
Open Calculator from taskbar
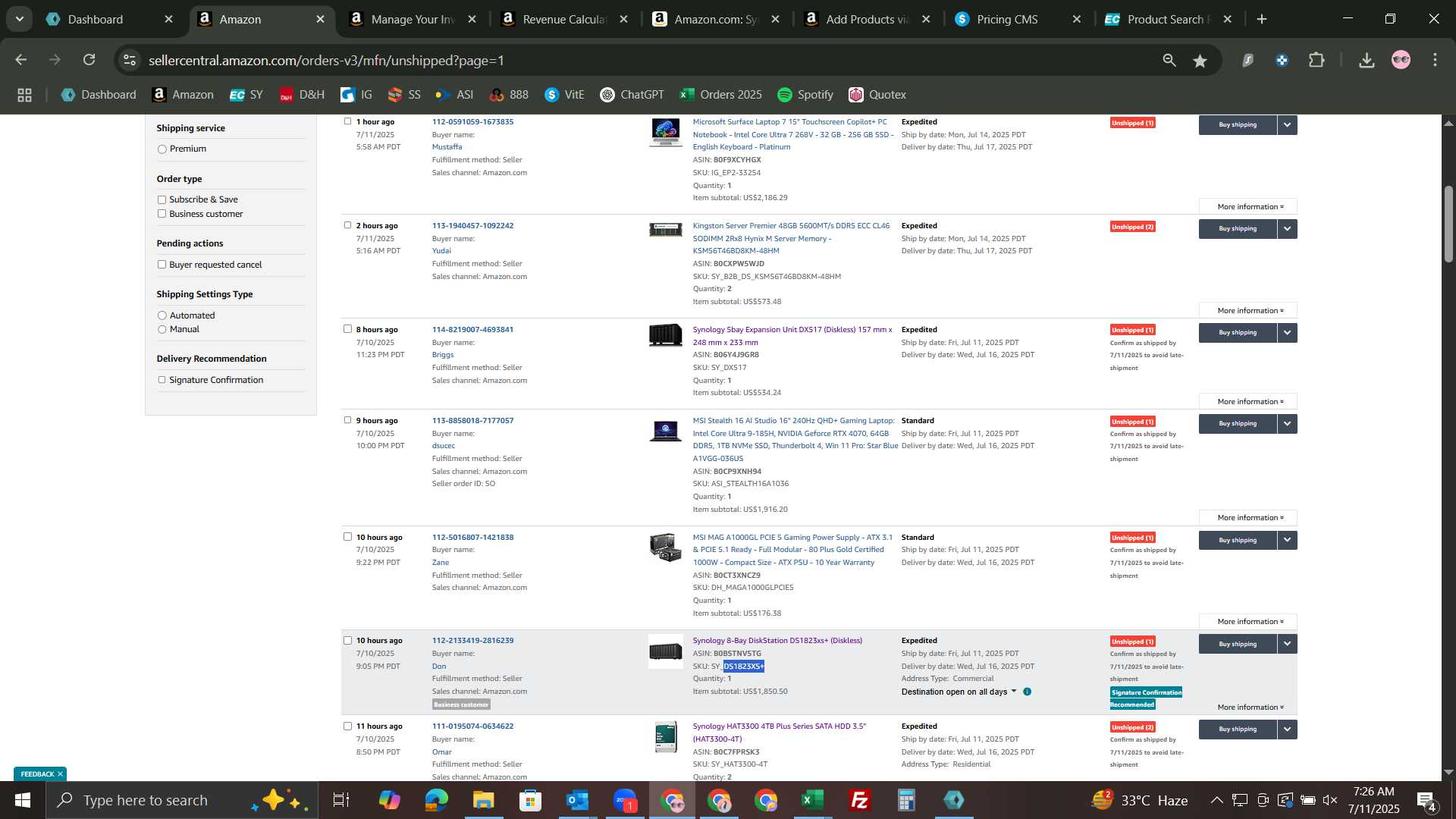tap(906, 800)
